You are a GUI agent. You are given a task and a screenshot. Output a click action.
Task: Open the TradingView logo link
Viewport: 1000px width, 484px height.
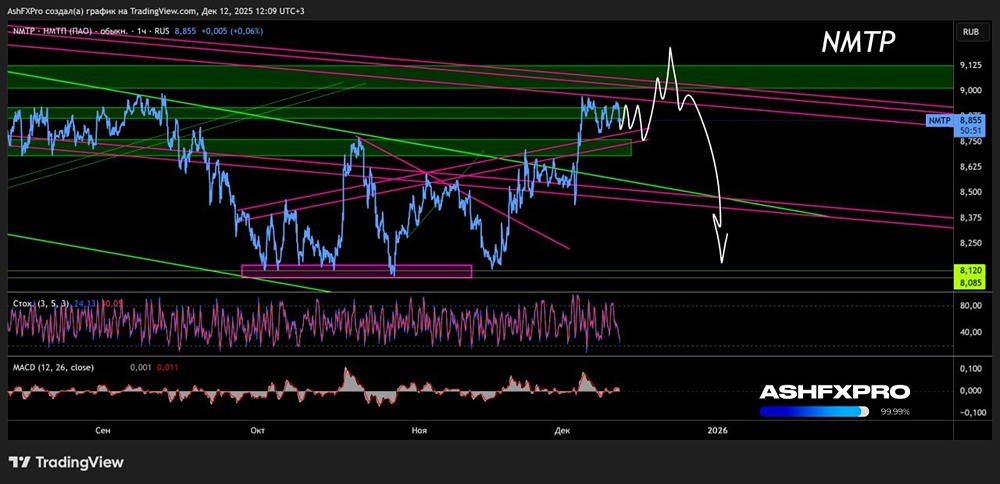(x=66, y=462)
